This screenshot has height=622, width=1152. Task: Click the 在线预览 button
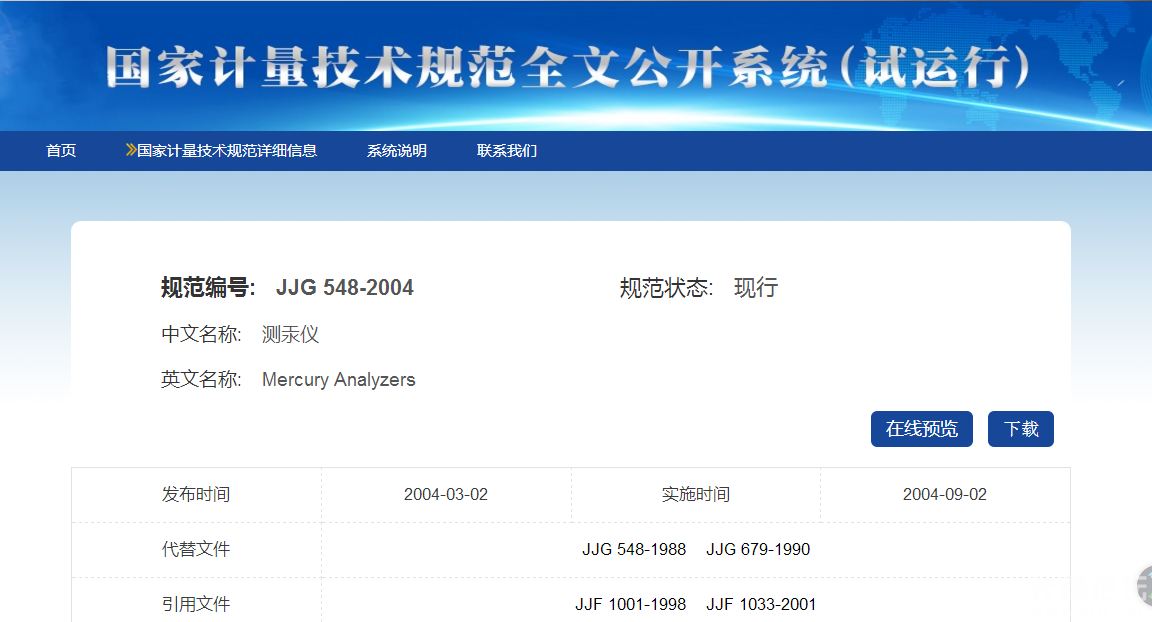[922, 429]
